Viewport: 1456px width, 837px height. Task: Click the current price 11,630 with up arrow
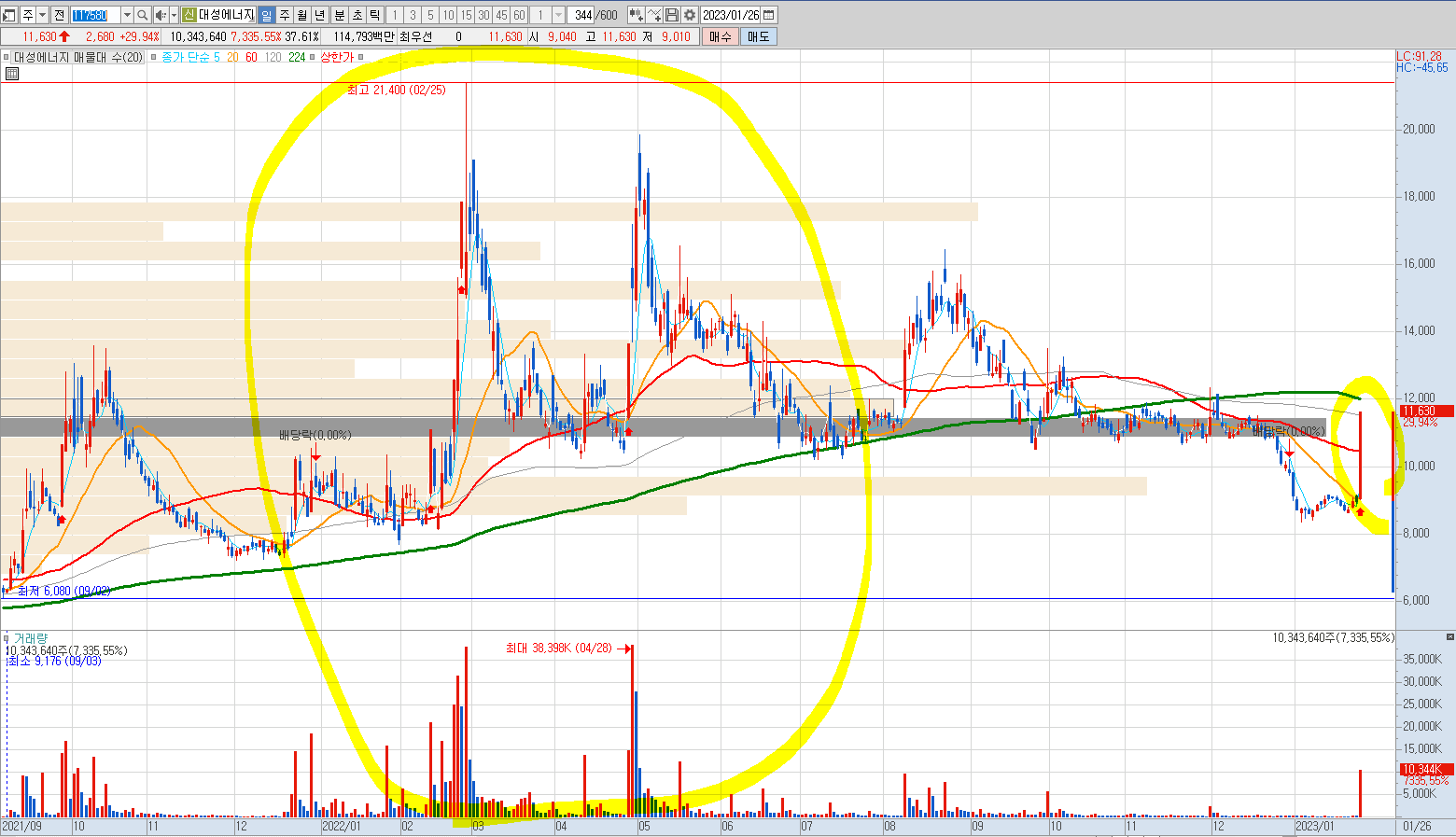[46, 36]
